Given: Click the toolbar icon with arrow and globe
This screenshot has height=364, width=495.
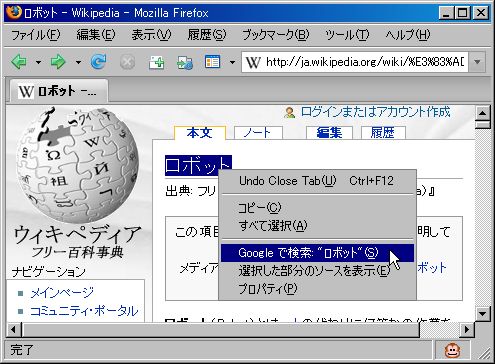Looking at the screenshot, I should pyautogui.click(x=185, y=62).
